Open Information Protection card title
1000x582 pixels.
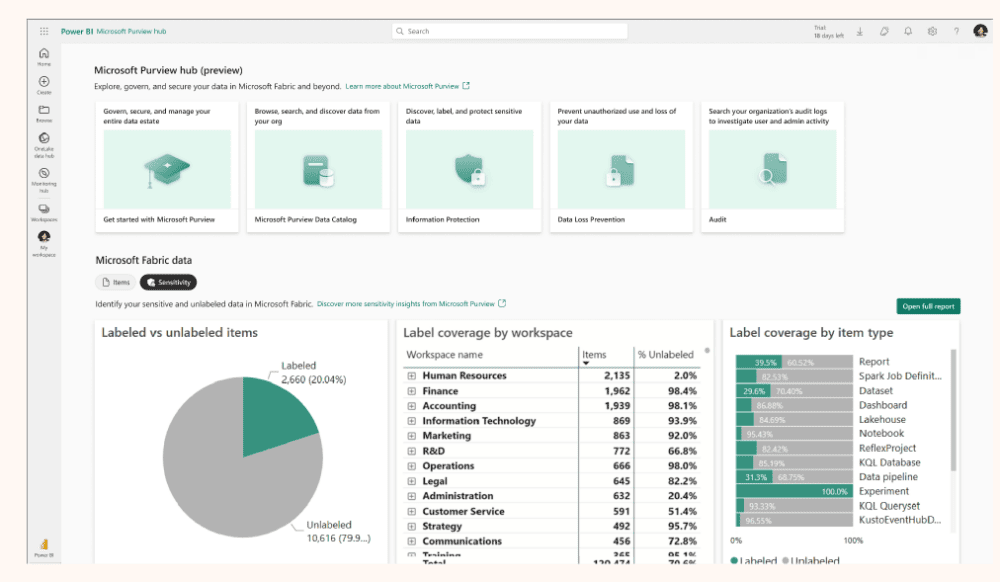[443, 219]
